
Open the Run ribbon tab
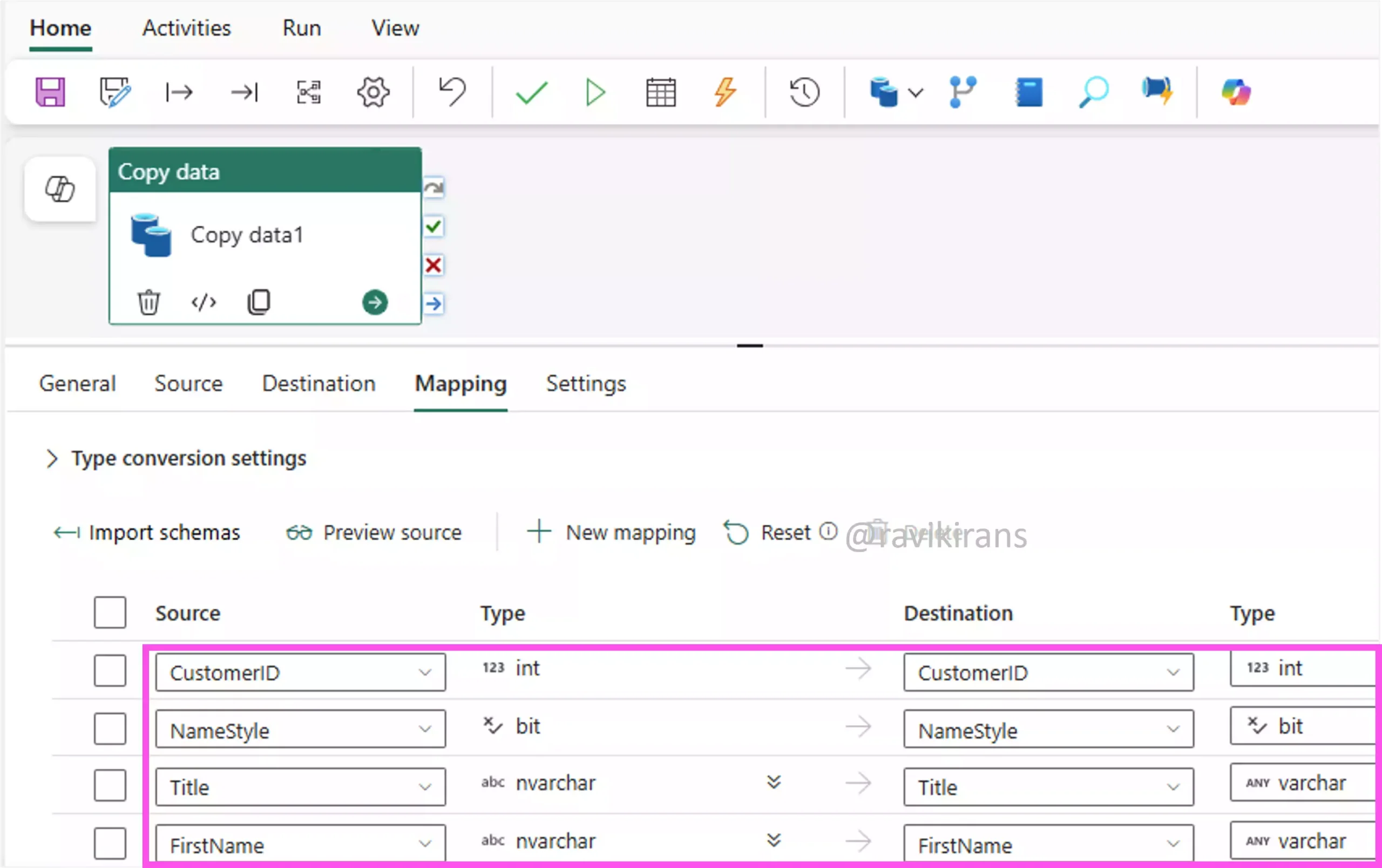[301, 28]
